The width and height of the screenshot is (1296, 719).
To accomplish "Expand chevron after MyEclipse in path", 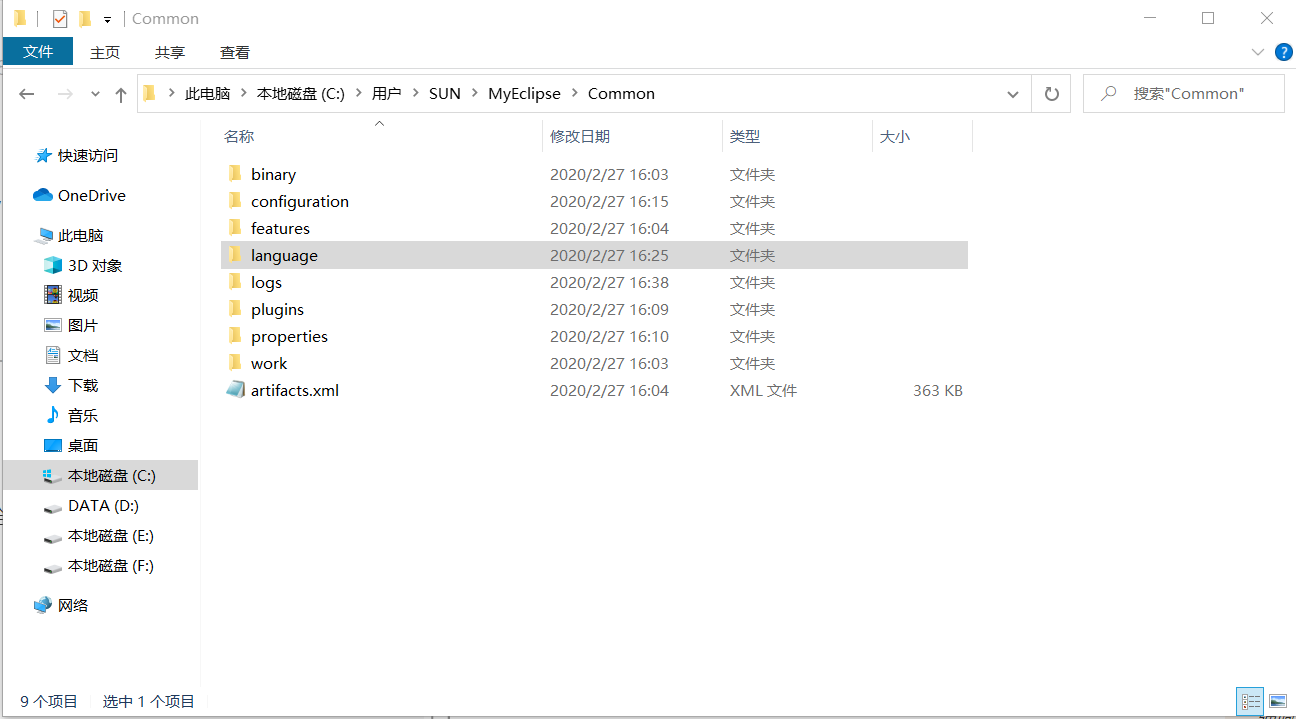I will [x=574, y=93].
